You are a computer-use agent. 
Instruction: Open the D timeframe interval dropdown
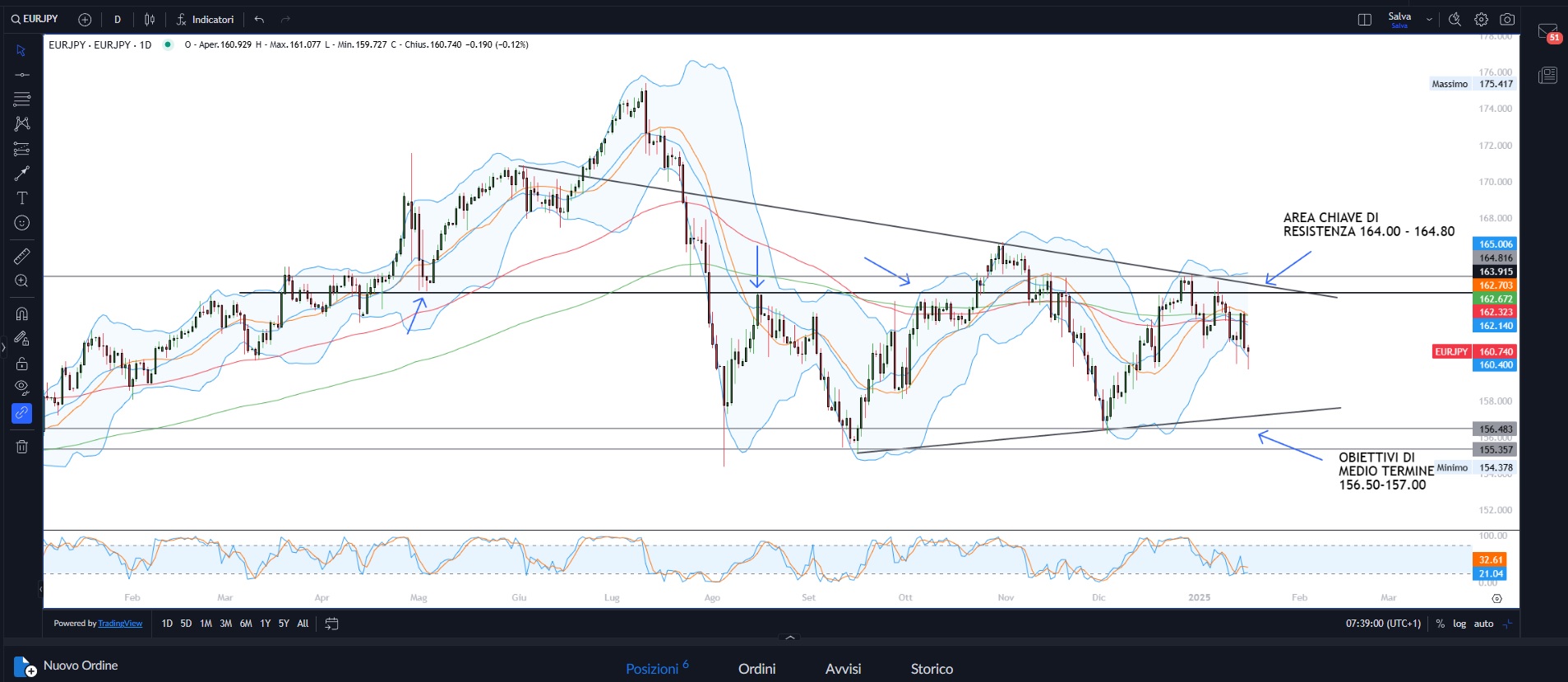click(x=118, y=20)
